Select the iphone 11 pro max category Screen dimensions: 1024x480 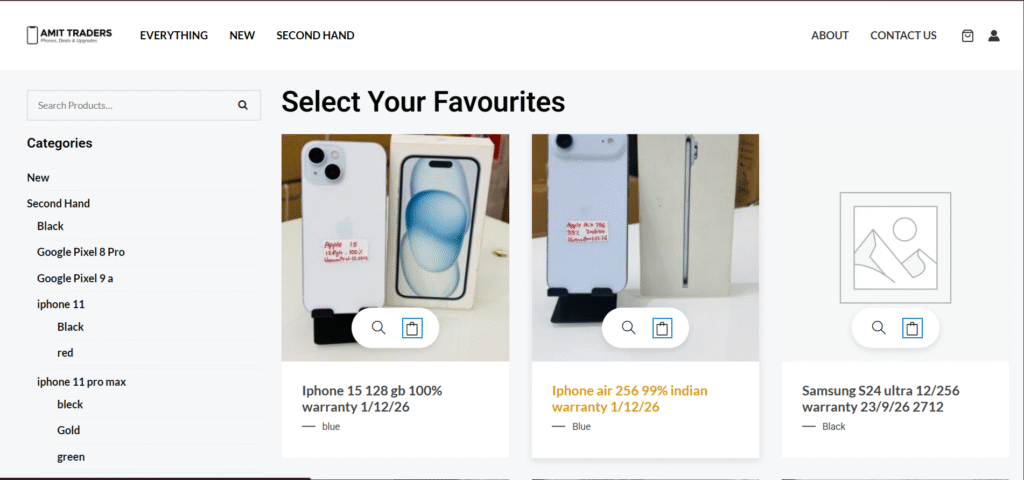[82, 381]
